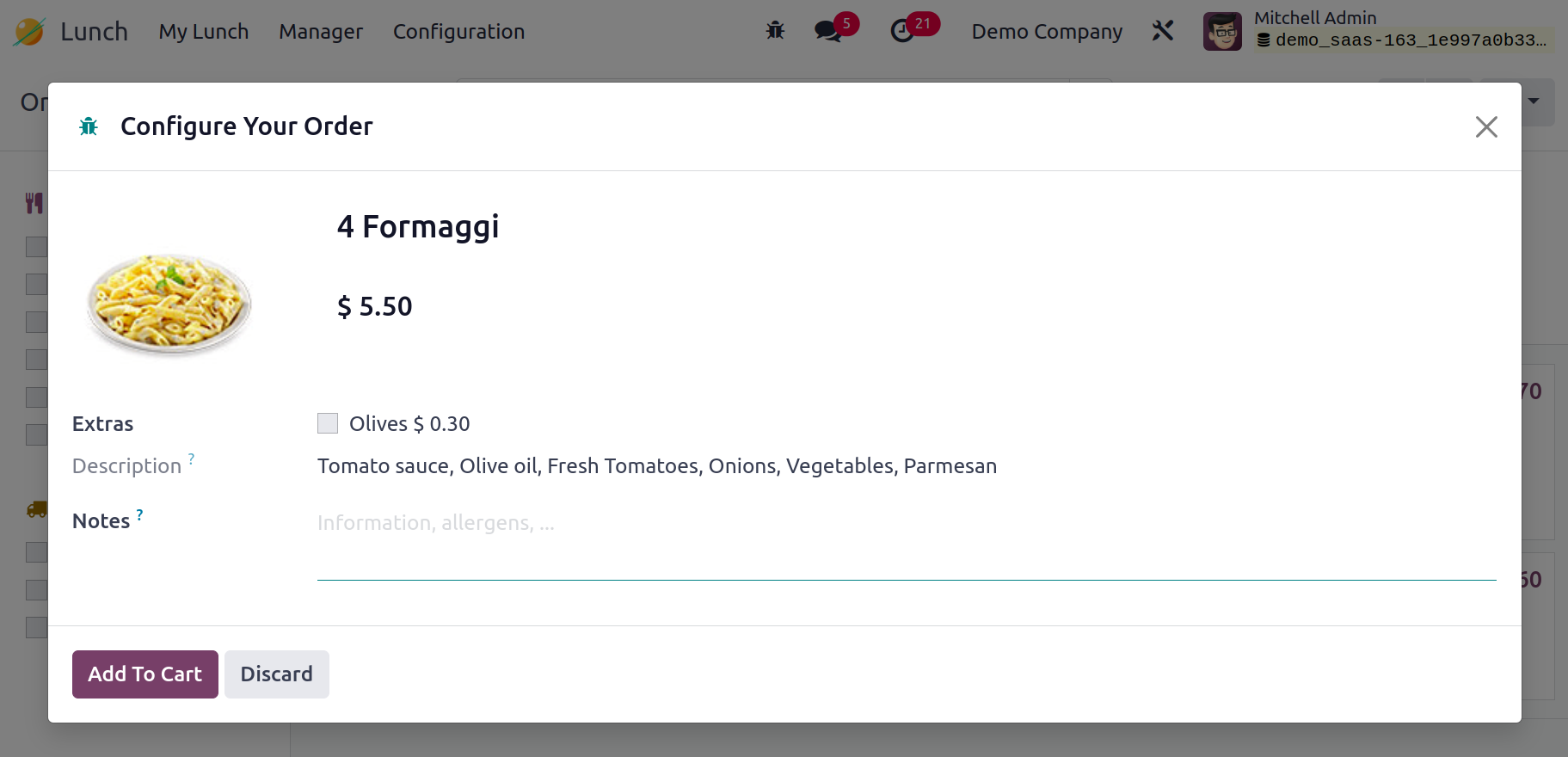1568x757 pixels.
Task: Enable the Olives extra checkbox
Action: coord(328,423)
